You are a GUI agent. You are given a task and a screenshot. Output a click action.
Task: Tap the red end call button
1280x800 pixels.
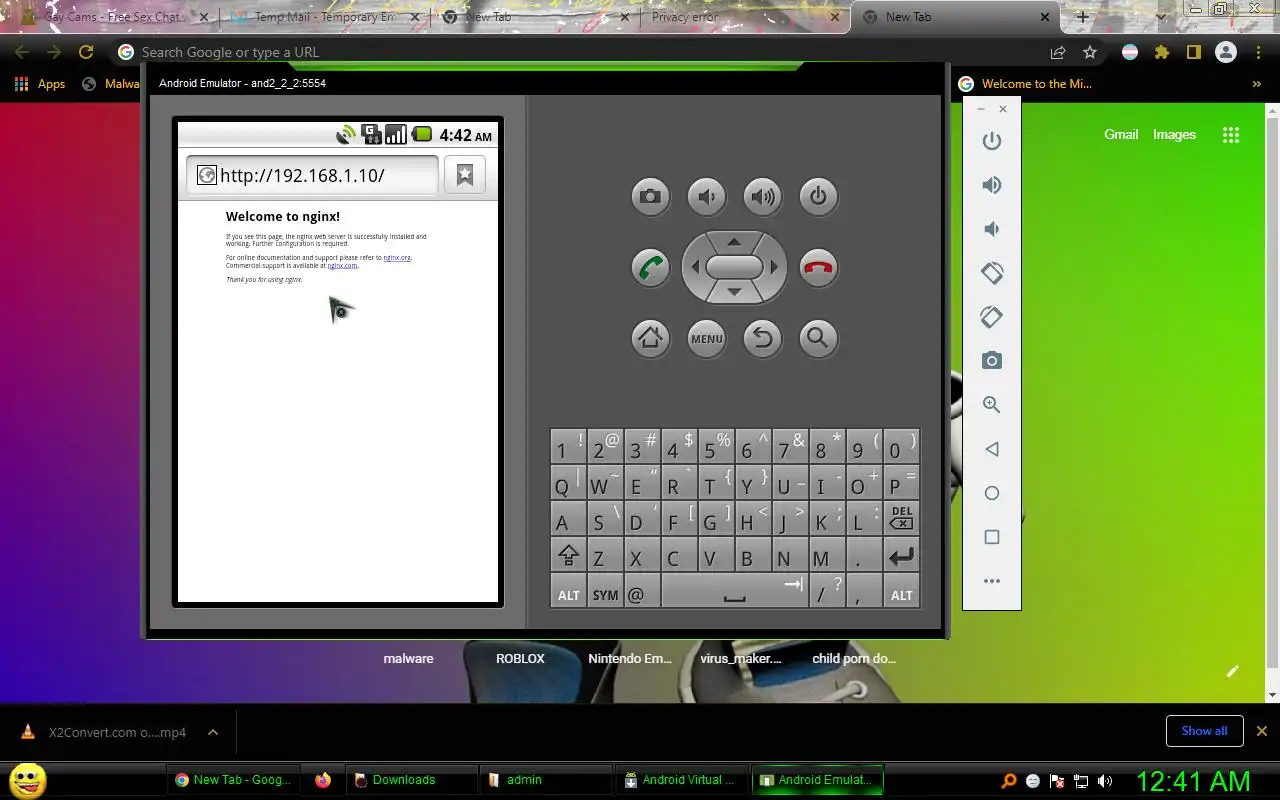click(818, 267)
